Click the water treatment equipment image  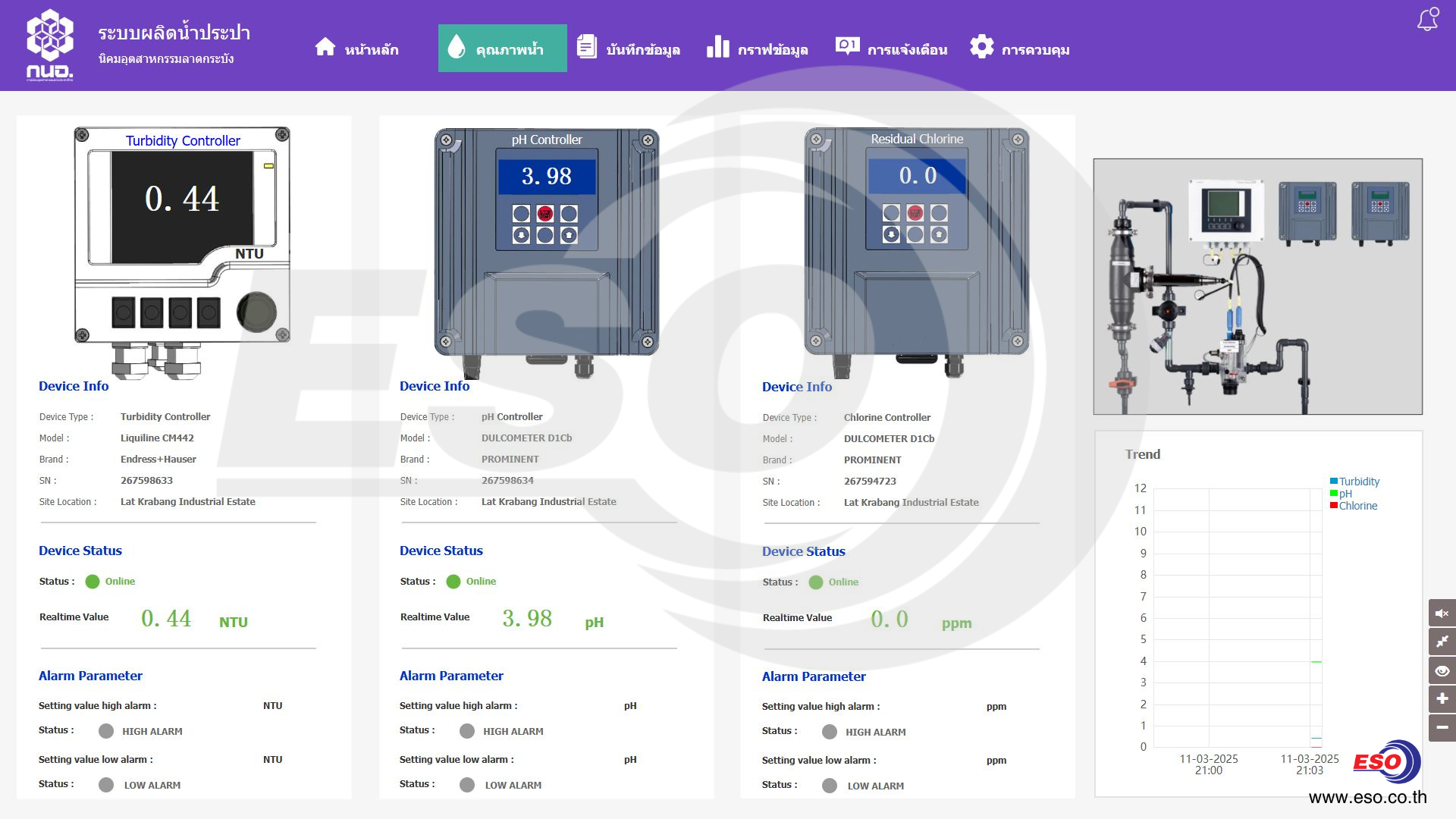coord(1257,287)
